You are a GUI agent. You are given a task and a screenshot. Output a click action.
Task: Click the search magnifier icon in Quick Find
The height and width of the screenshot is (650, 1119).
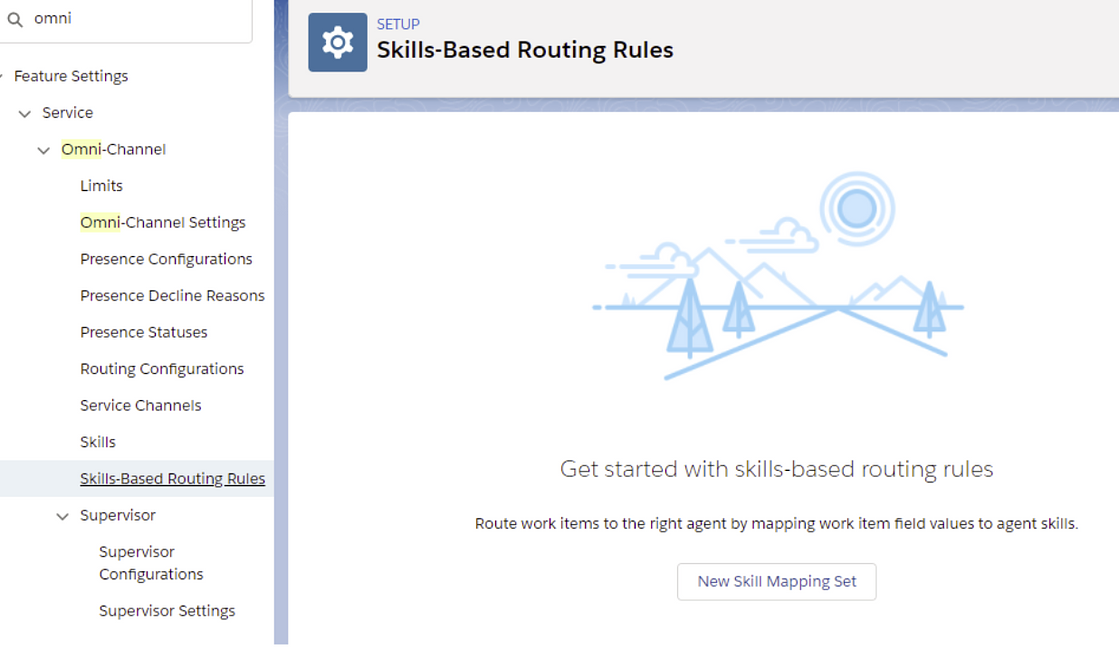coord(15,19)
